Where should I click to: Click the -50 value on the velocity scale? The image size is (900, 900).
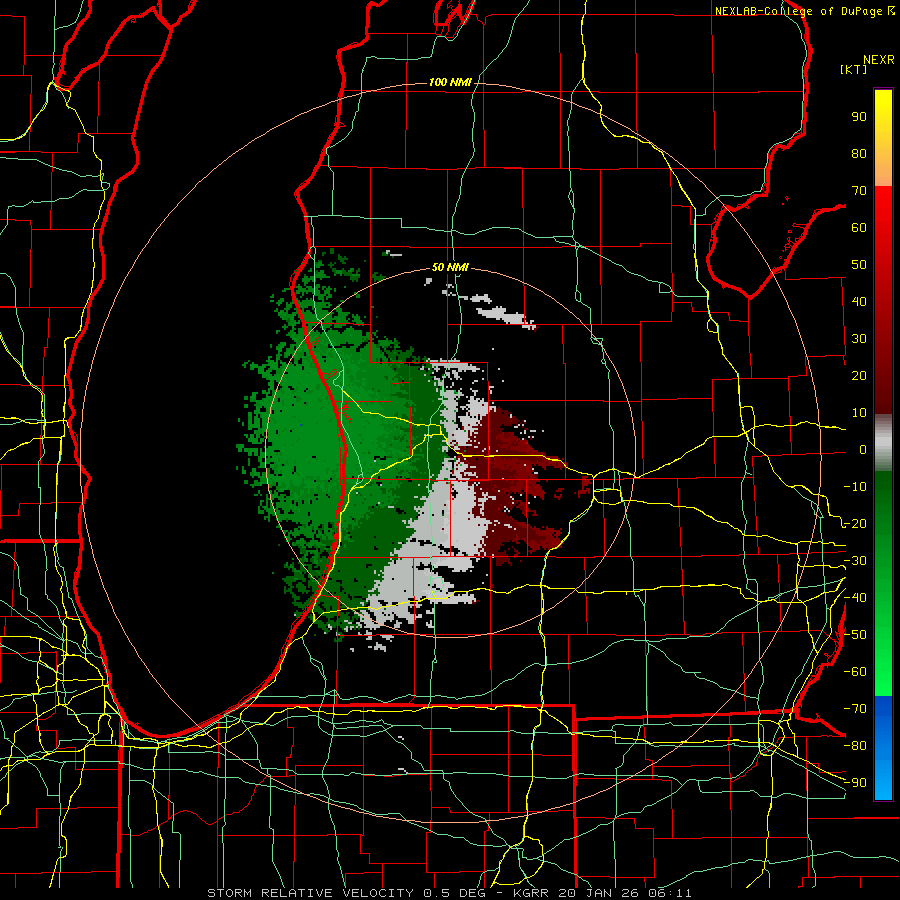855,635
